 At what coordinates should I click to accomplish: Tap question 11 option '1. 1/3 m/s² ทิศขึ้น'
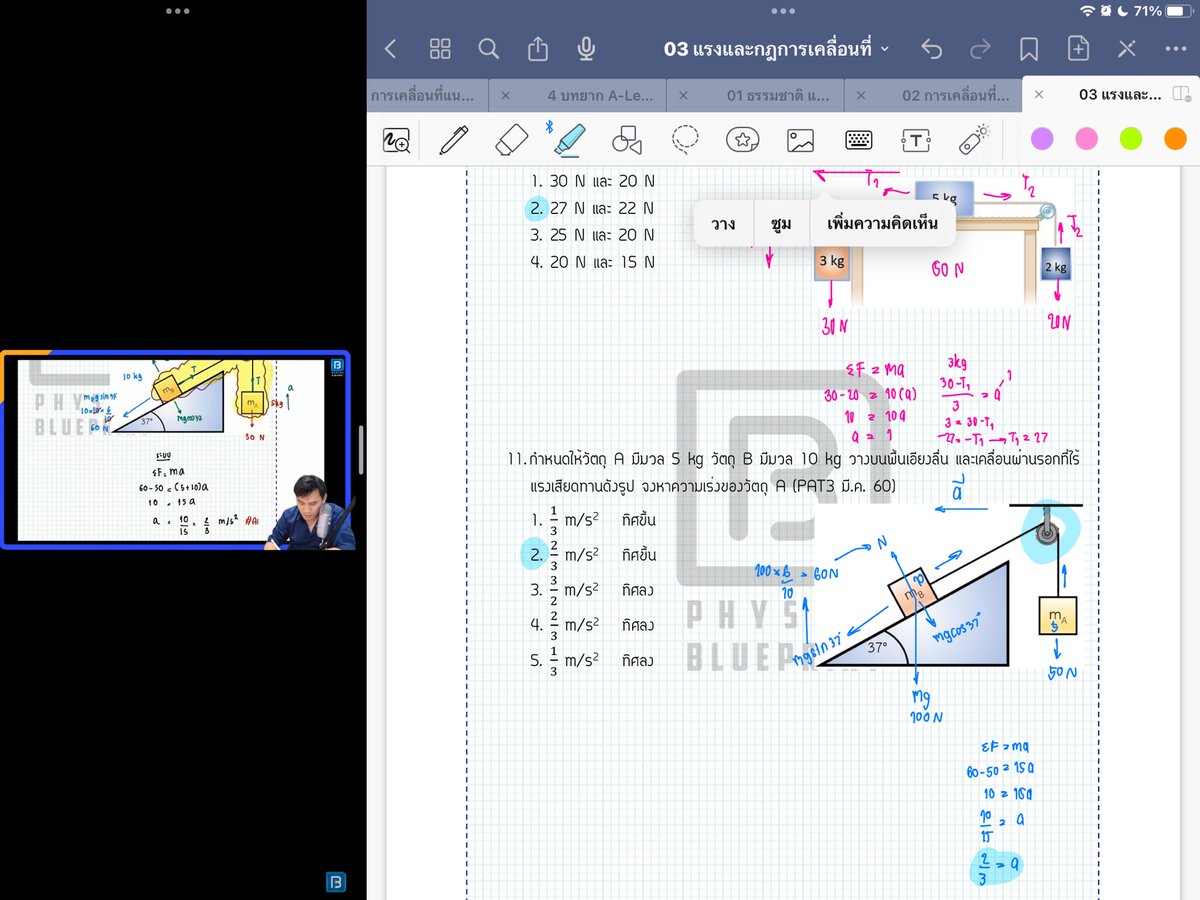pyautogui.click(x=593, y=521)
